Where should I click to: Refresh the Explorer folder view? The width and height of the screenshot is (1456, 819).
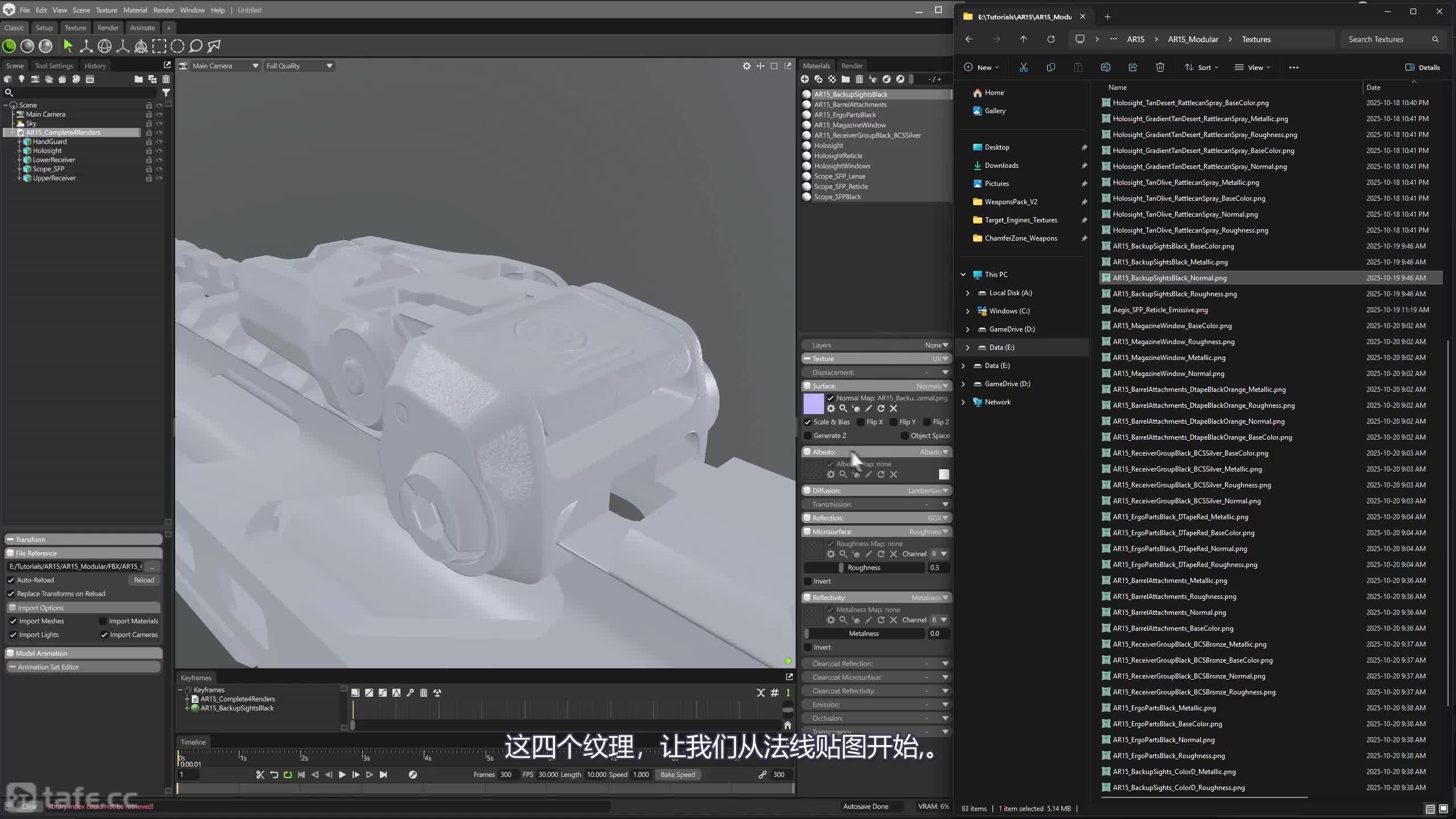pos(1050,39)
